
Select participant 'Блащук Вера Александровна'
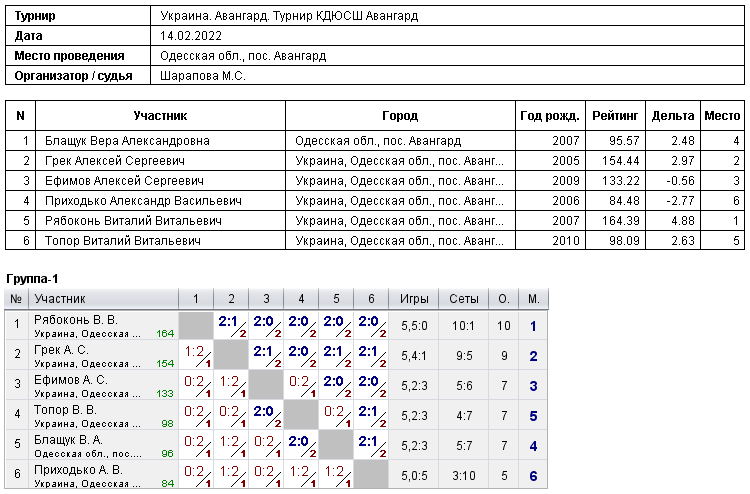pos(127,141)
